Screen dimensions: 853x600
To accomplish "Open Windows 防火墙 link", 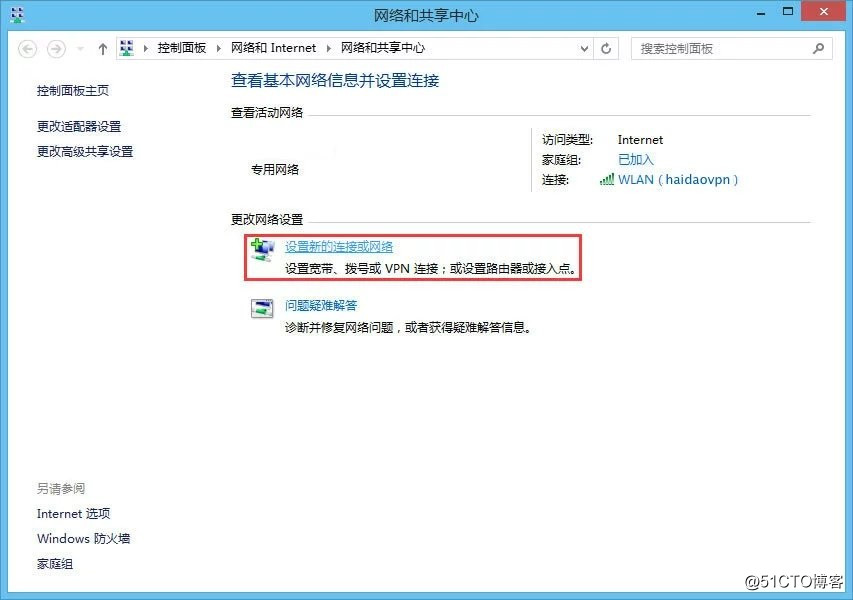I will (83, 539).
